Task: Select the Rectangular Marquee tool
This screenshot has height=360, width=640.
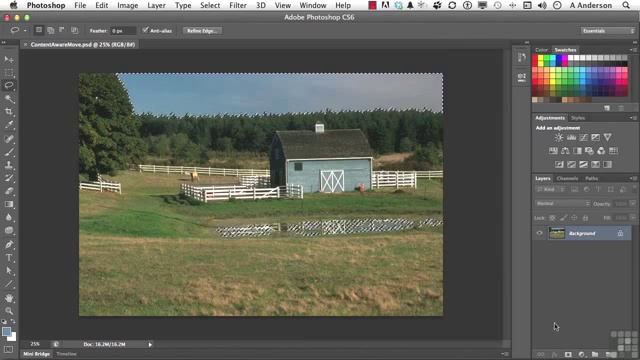Action: (x=9, y=73)
